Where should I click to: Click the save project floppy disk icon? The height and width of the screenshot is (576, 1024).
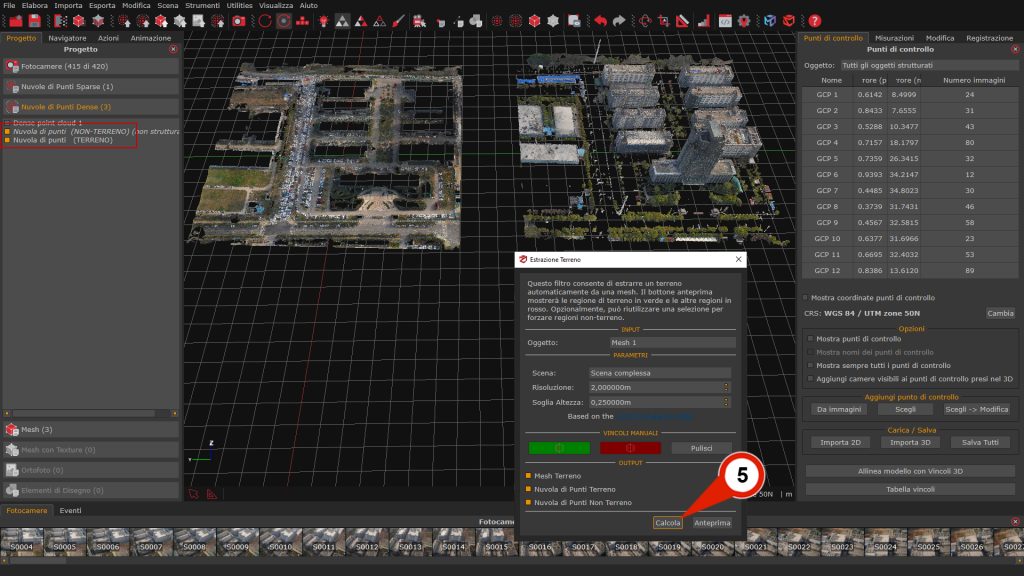click(35, 21)
